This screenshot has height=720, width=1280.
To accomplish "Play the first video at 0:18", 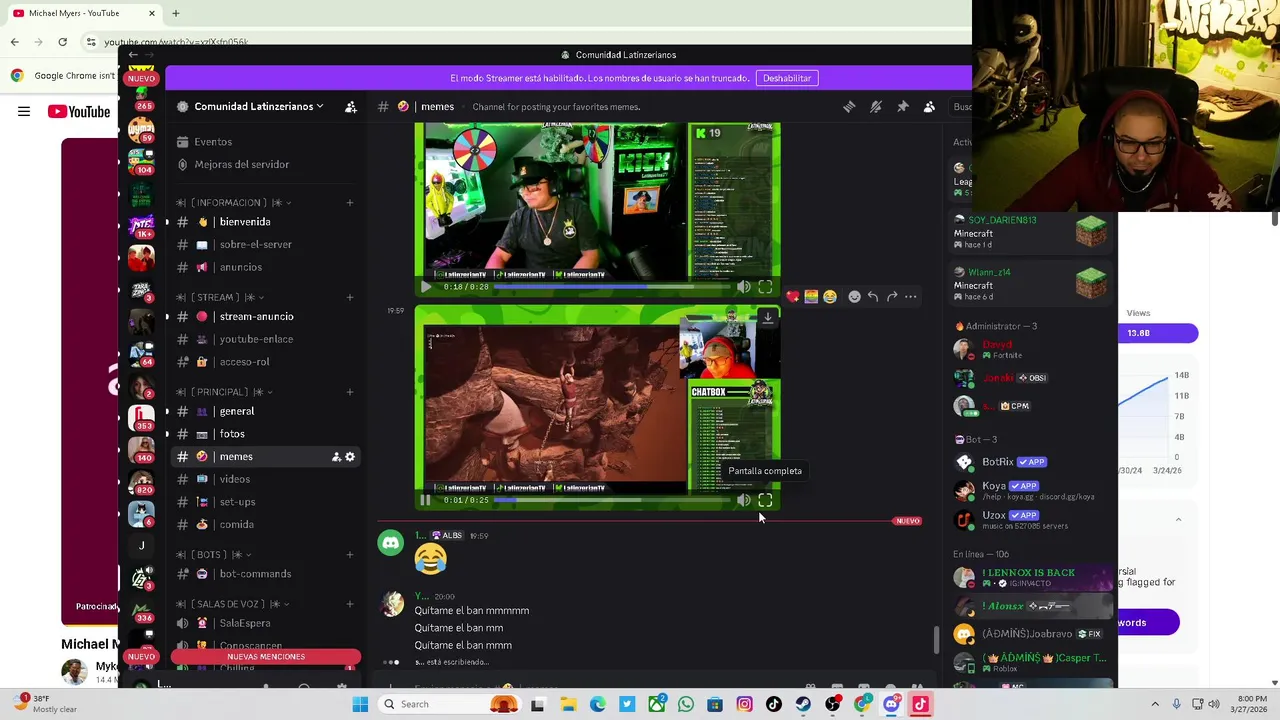I will [x=426, y=287].
